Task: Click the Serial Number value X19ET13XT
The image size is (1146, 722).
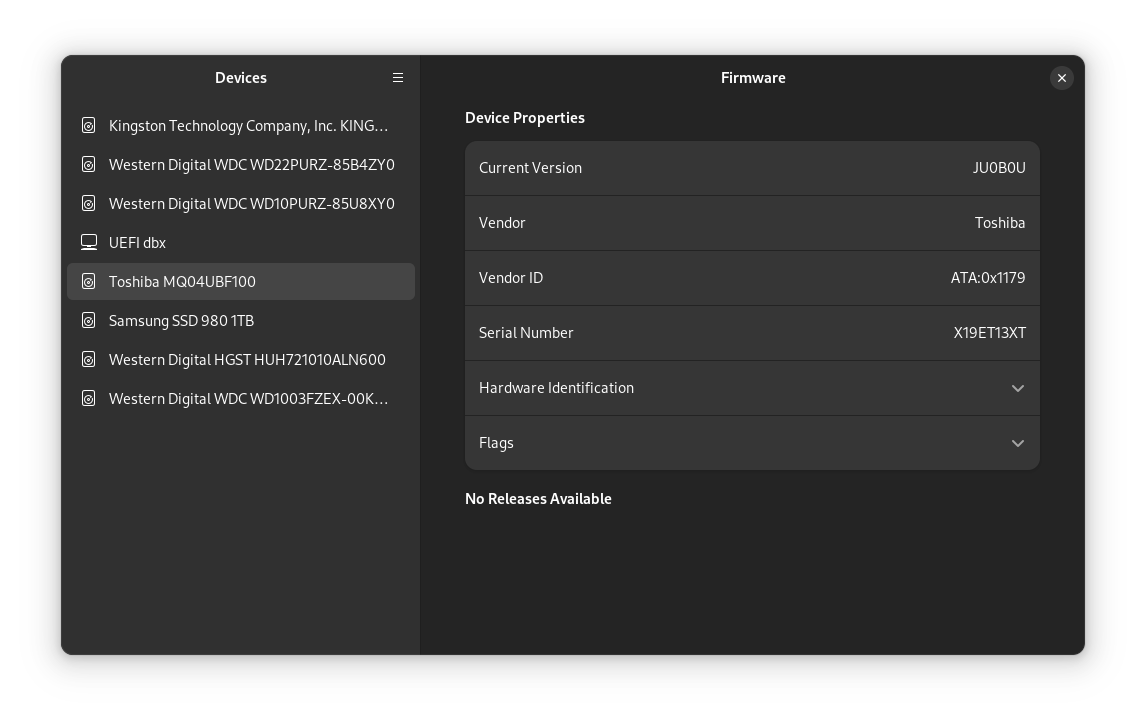Action: tap(989, 332)
